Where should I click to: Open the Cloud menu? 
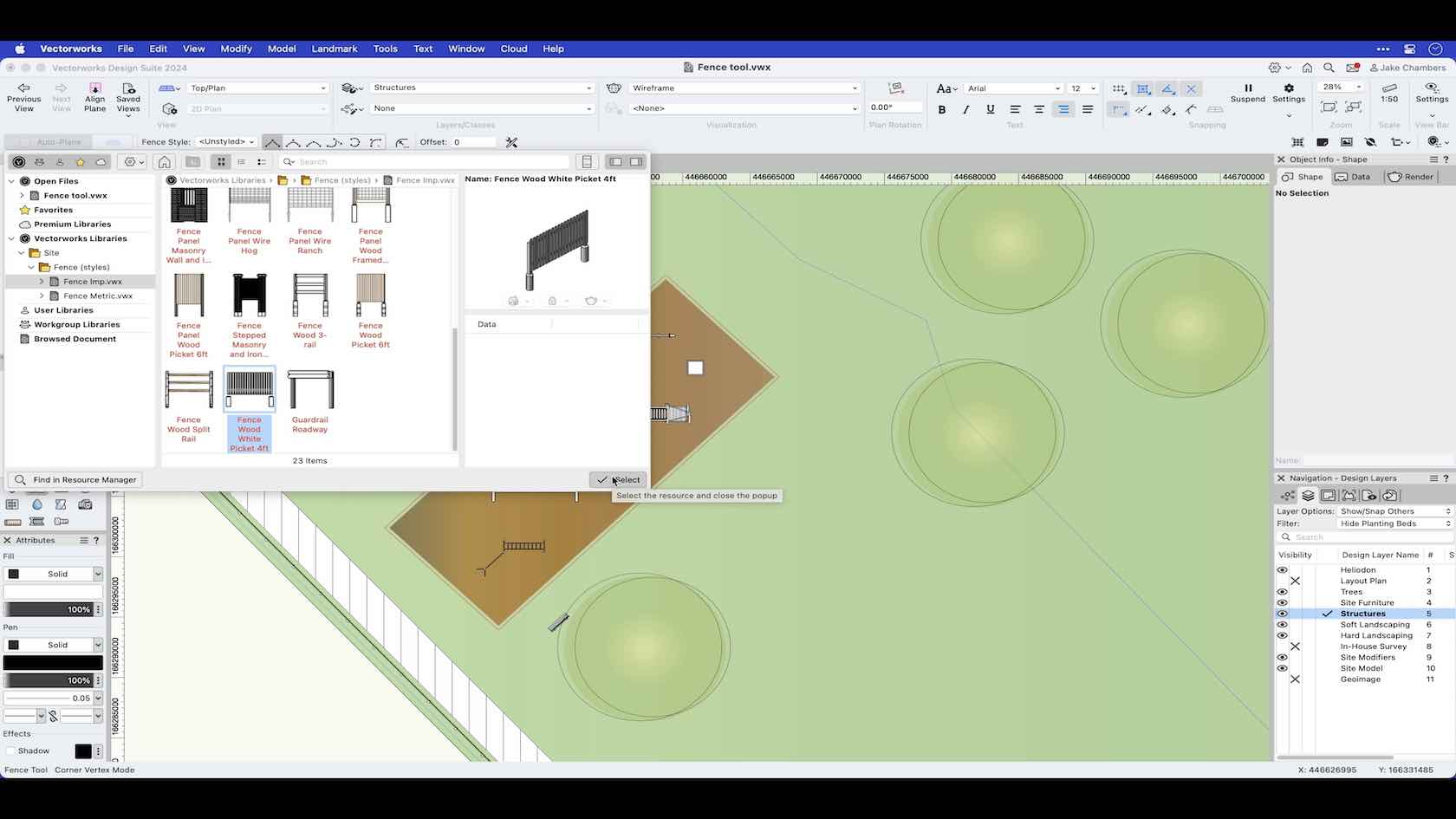pyautogui.click(x=514, y=49)
